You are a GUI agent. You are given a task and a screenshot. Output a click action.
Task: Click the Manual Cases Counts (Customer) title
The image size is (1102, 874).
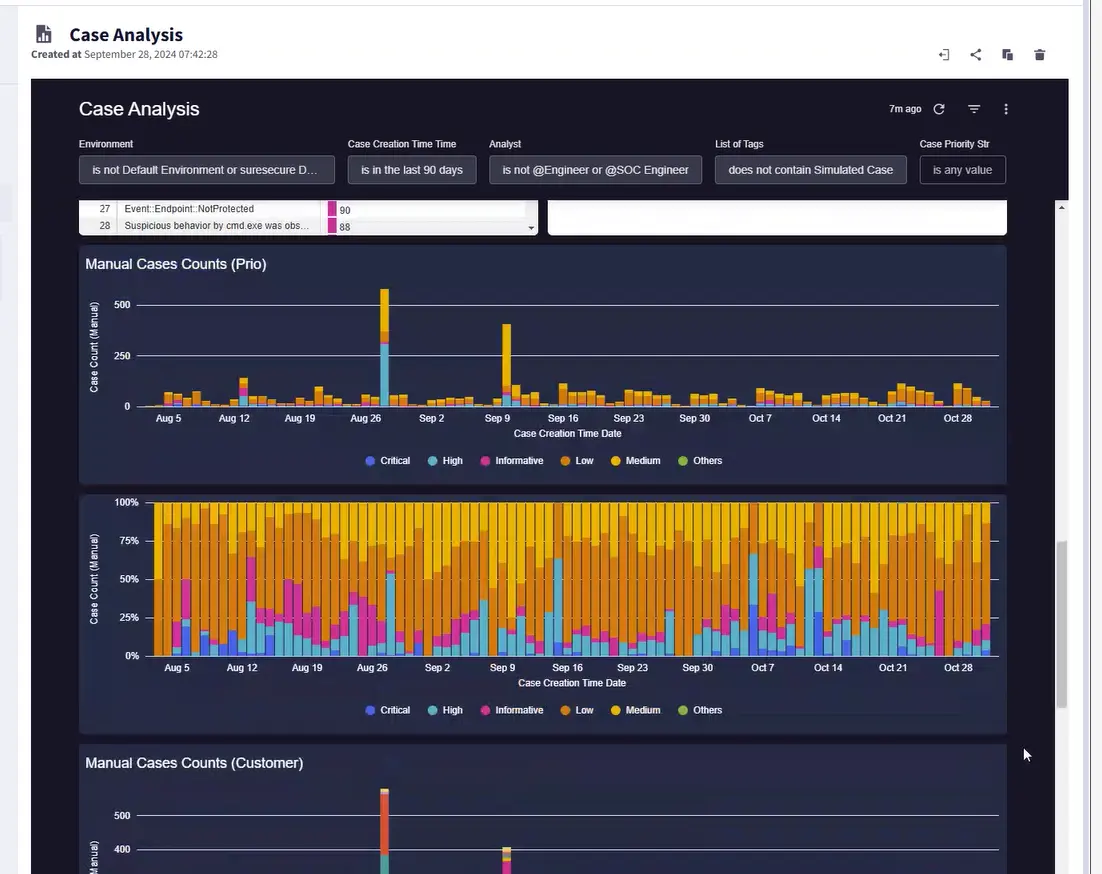(x=194, y=763)
